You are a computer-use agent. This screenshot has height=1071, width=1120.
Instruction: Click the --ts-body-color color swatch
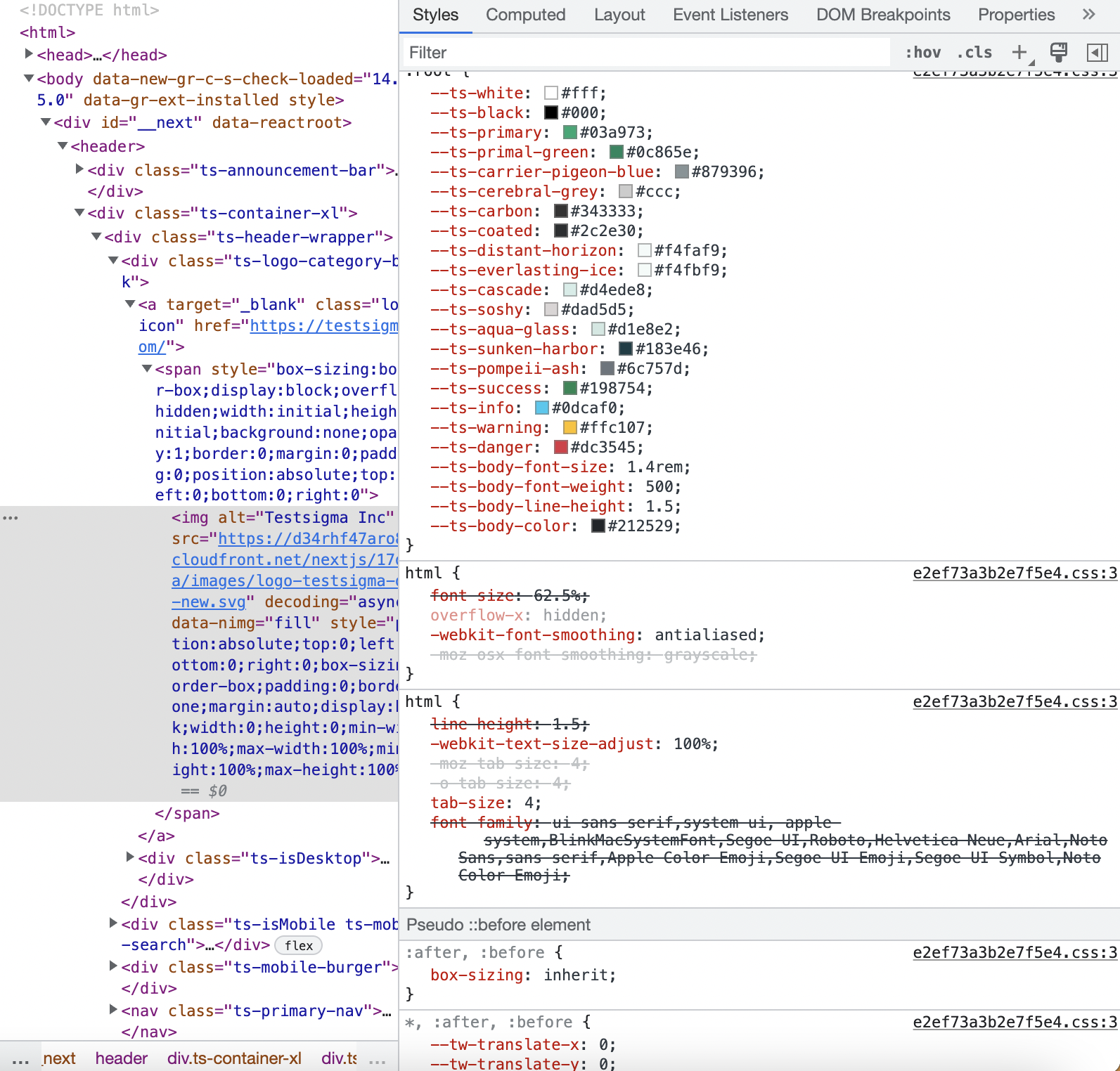598,526
